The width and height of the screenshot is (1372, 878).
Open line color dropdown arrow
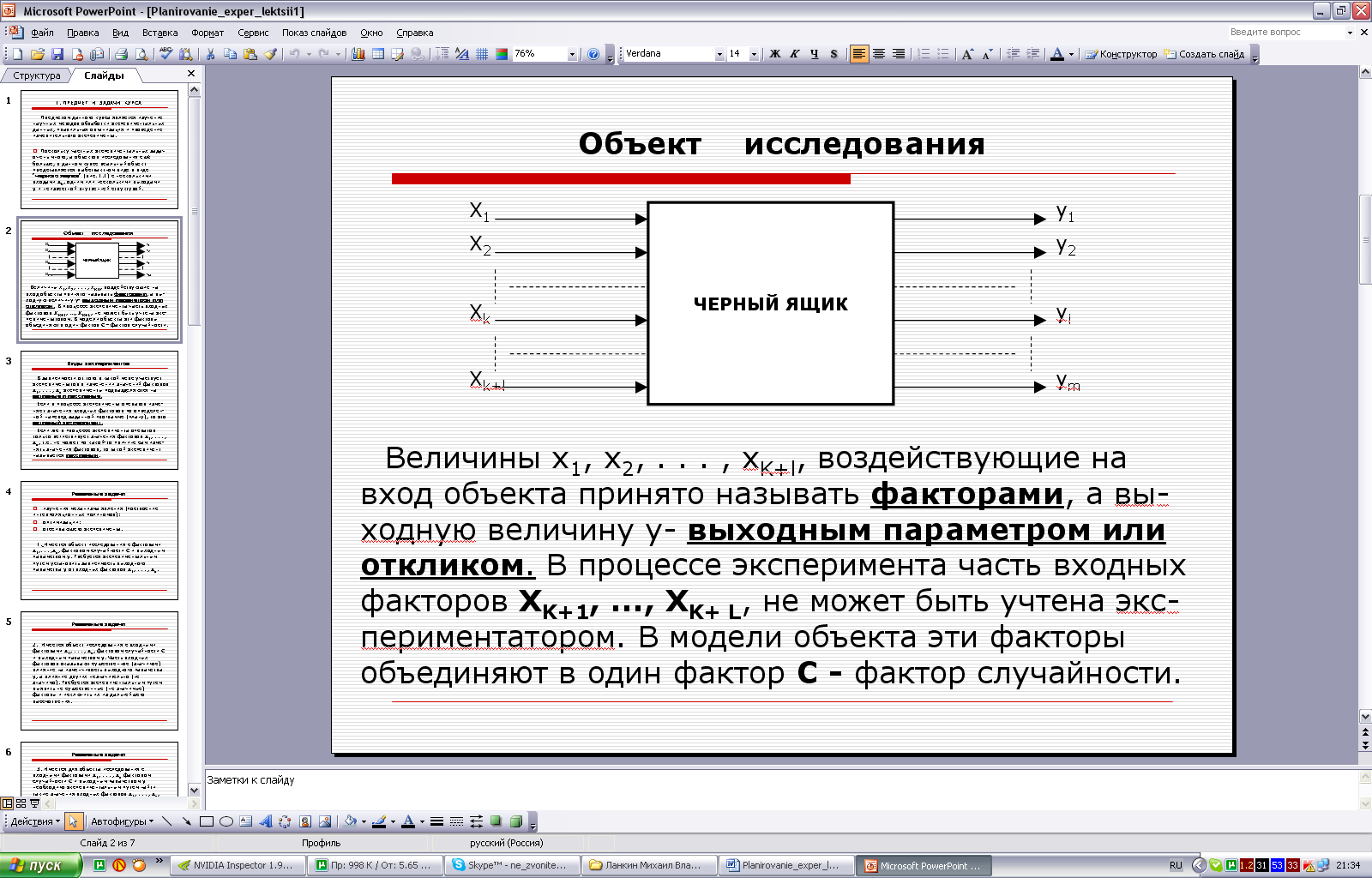point(393,821)
